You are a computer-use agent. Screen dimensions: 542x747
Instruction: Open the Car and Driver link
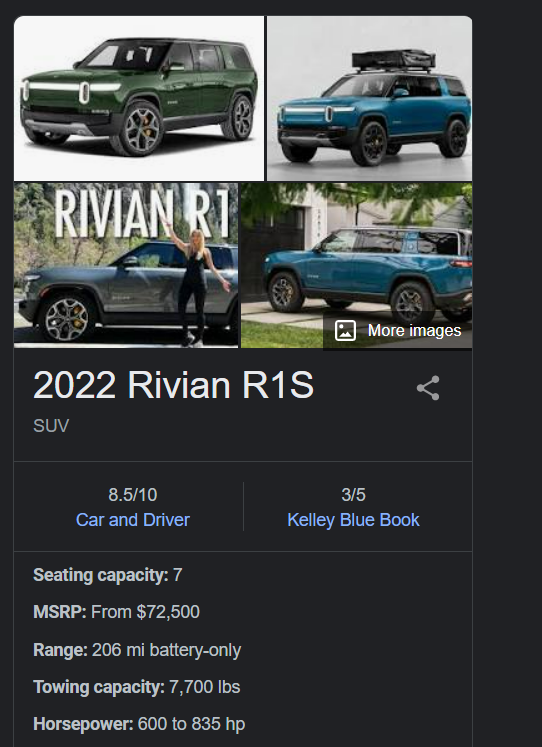(132, 520)
